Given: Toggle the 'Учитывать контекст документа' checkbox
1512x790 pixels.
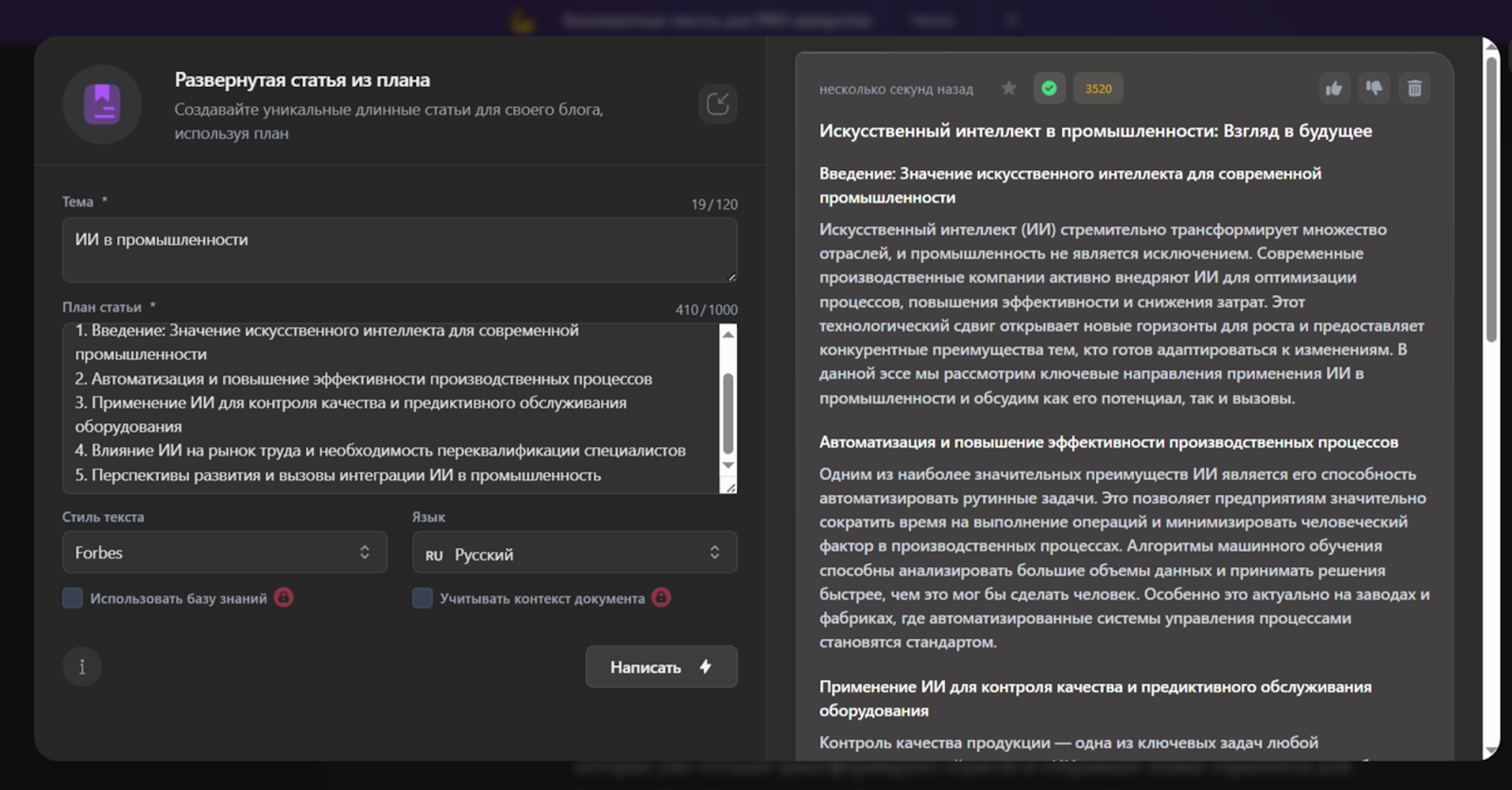Looking at the screenshot, I should (422, 598).
